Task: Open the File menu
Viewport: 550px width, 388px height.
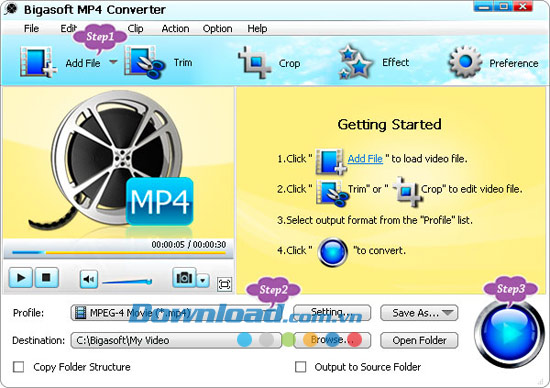Action: pos(31,28)
